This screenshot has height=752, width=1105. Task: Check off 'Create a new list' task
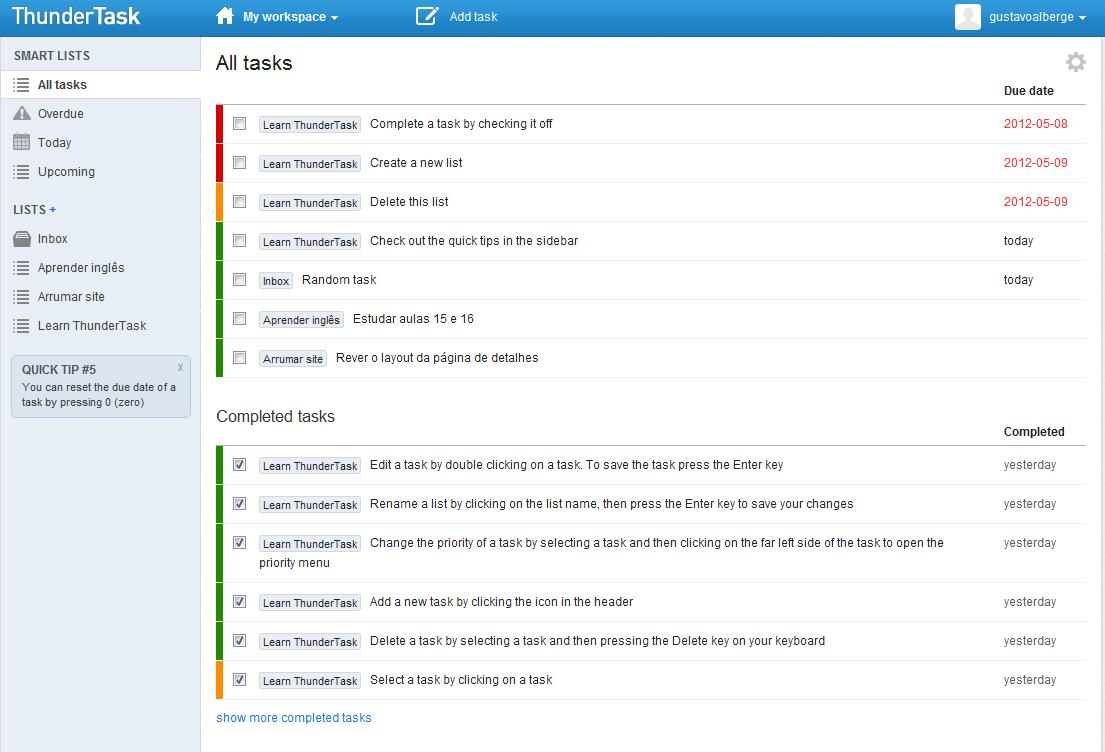240,163
